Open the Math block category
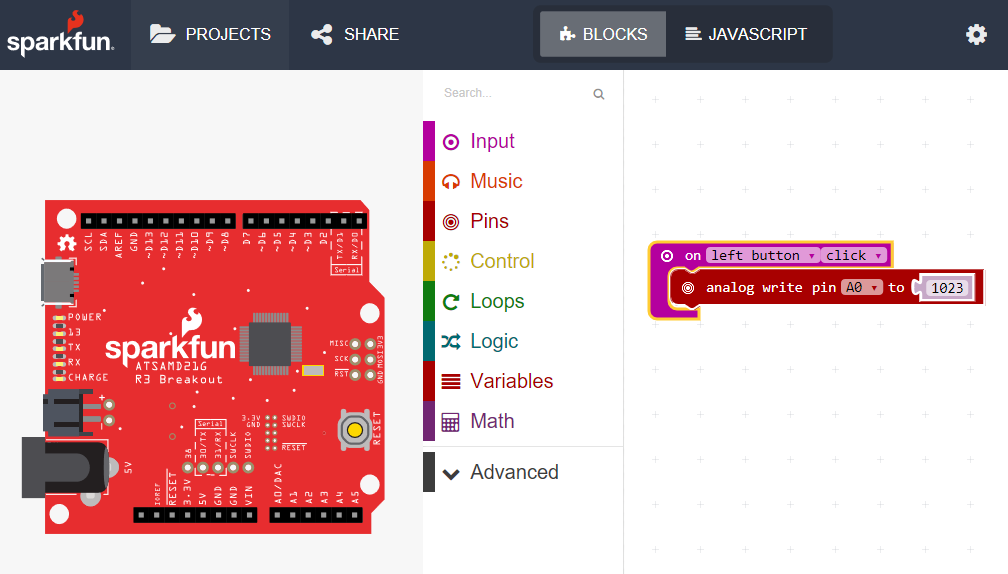Viewport: 1008px width, 574px height. pyautogui.click(x=523, y=421)
